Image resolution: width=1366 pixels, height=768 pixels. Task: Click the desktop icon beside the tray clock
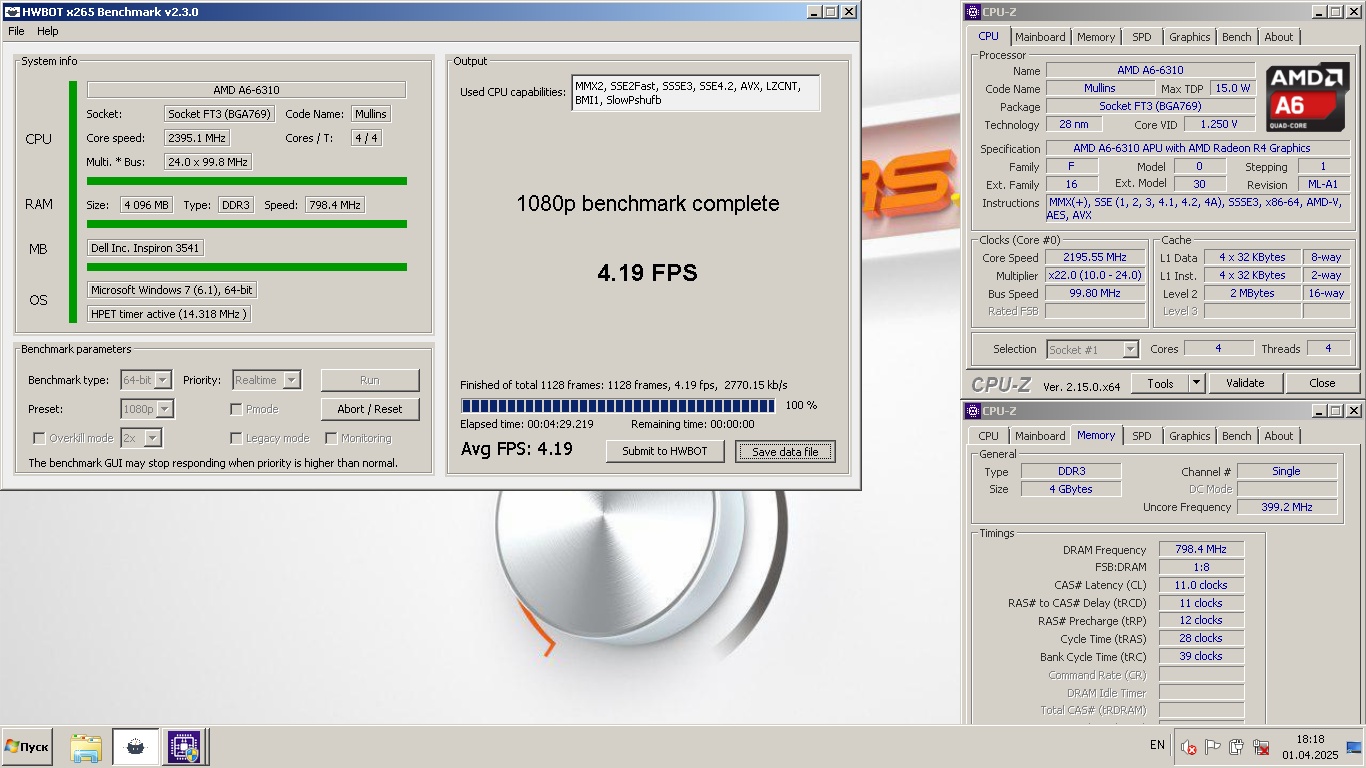coord(1354,747)
